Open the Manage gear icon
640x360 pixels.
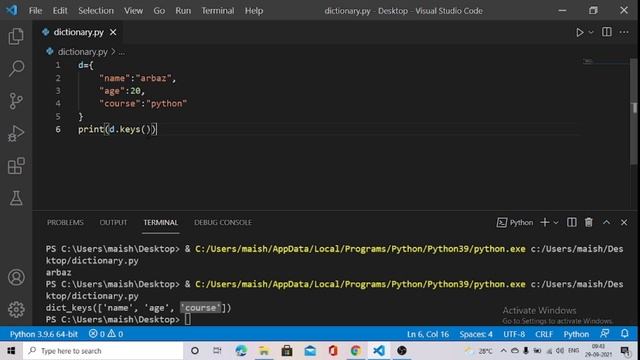(x=16, y=309)
